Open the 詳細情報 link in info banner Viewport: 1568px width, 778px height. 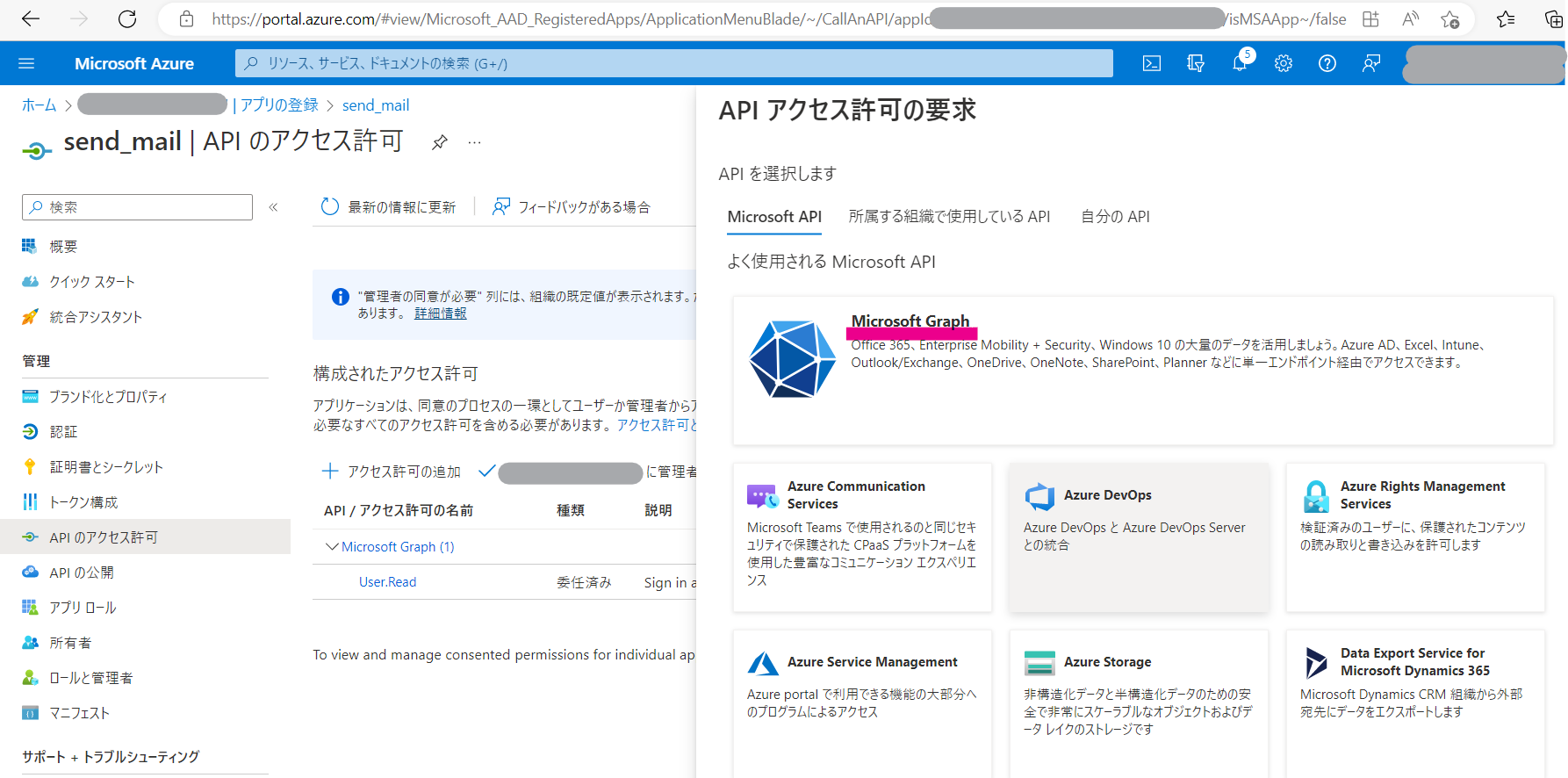[441, 313]
